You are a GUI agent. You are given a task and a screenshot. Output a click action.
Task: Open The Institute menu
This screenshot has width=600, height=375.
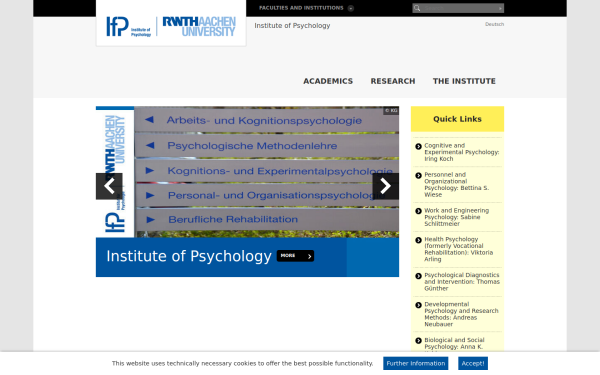pyautogui.click(x=464, y=81)
